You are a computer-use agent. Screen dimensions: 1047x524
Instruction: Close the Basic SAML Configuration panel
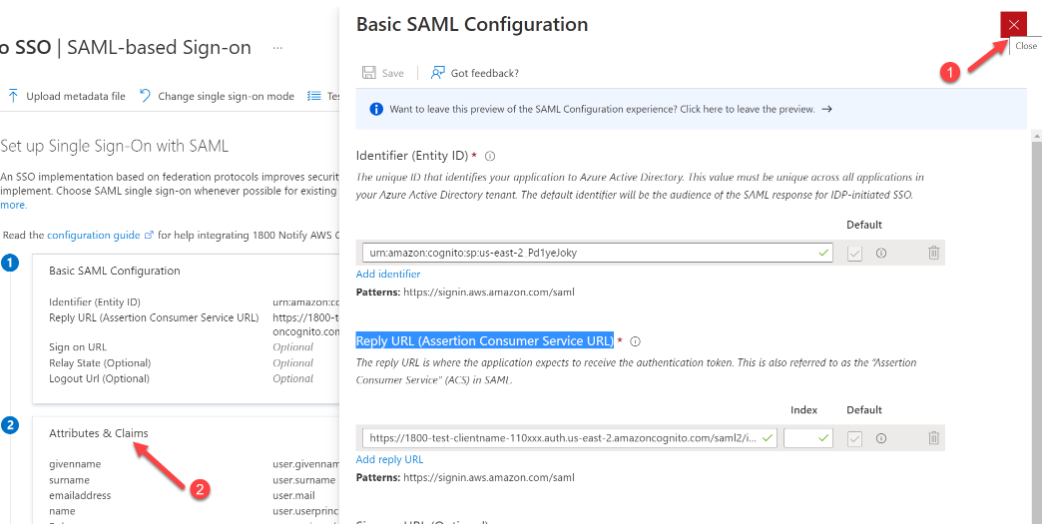(1014, 25)
